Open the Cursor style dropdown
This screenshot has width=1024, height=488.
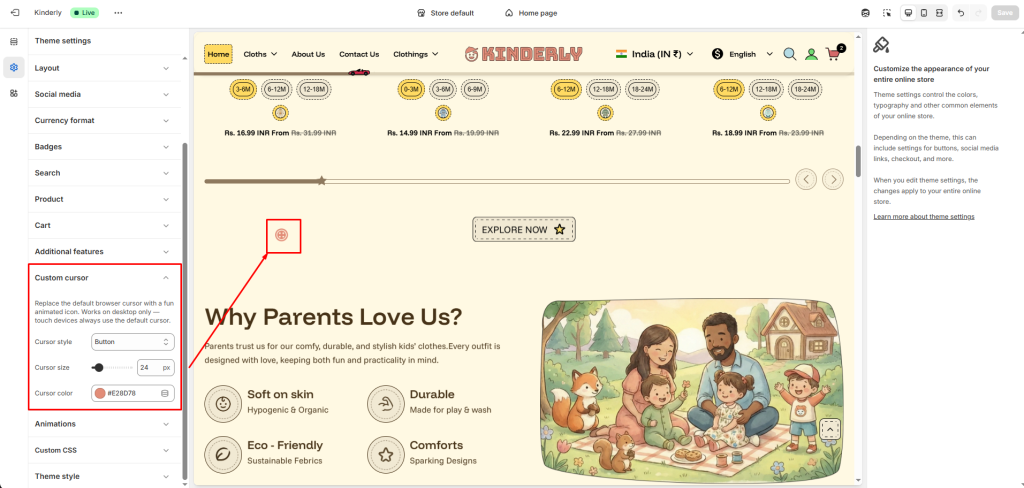(132, 342)
